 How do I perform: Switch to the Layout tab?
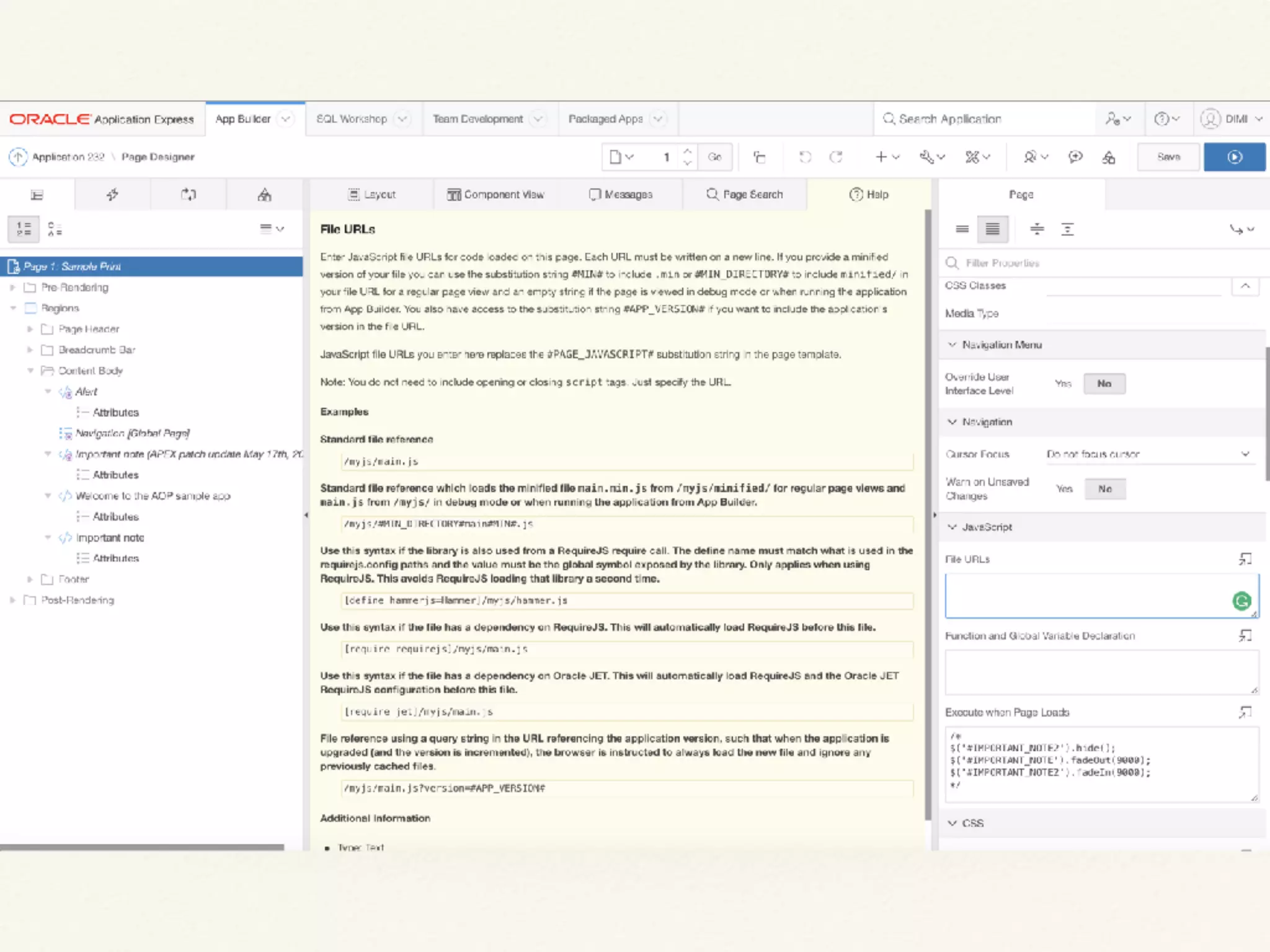pos(371,195)
